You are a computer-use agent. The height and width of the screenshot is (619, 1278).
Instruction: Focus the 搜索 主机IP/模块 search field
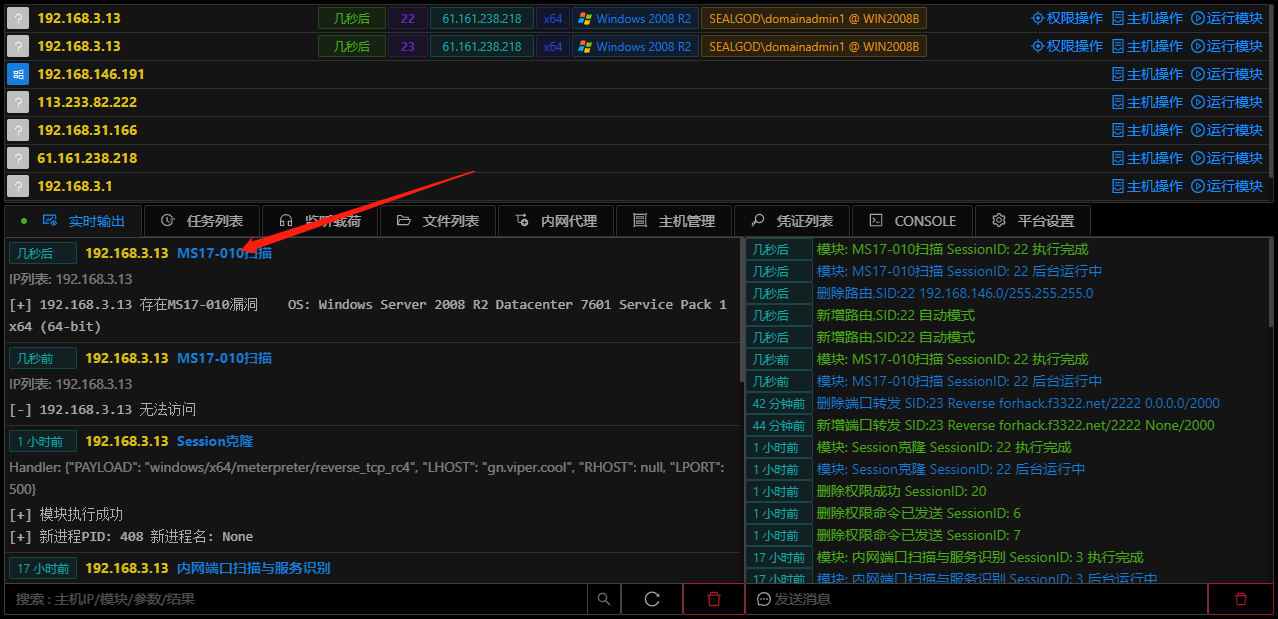point(295,599)
